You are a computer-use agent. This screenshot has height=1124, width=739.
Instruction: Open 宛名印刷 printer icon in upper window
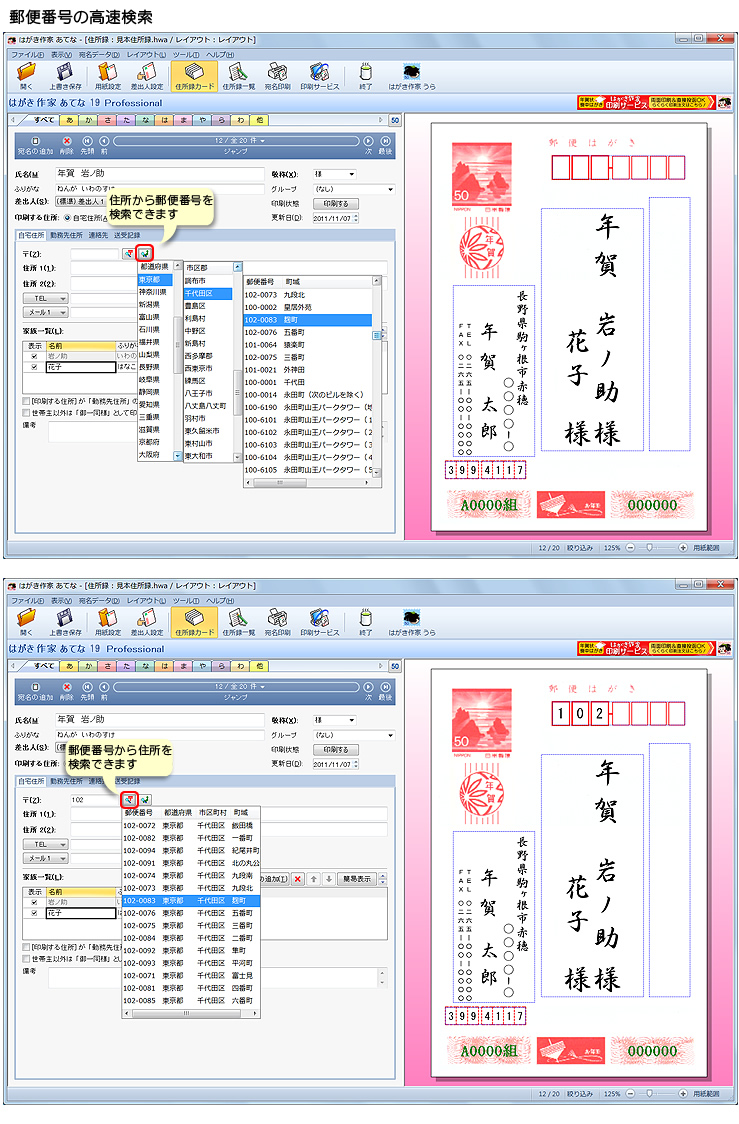click(278, 76)
